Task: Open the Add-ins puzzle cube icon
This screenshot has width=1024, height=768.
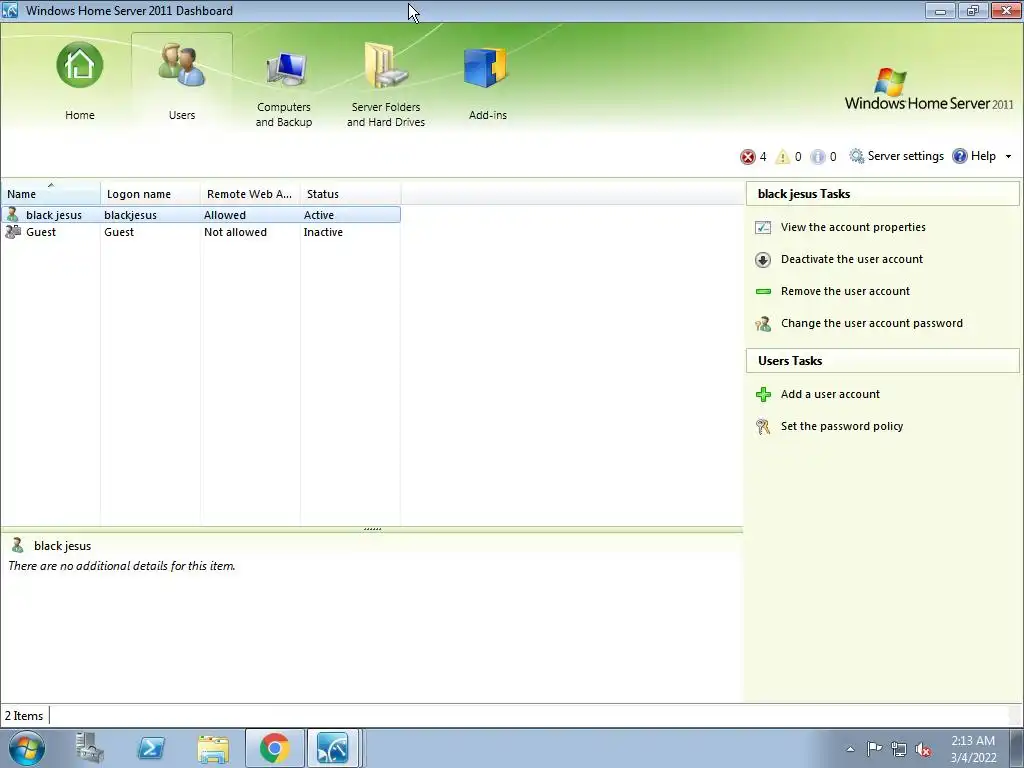Action: pos(486,67)
